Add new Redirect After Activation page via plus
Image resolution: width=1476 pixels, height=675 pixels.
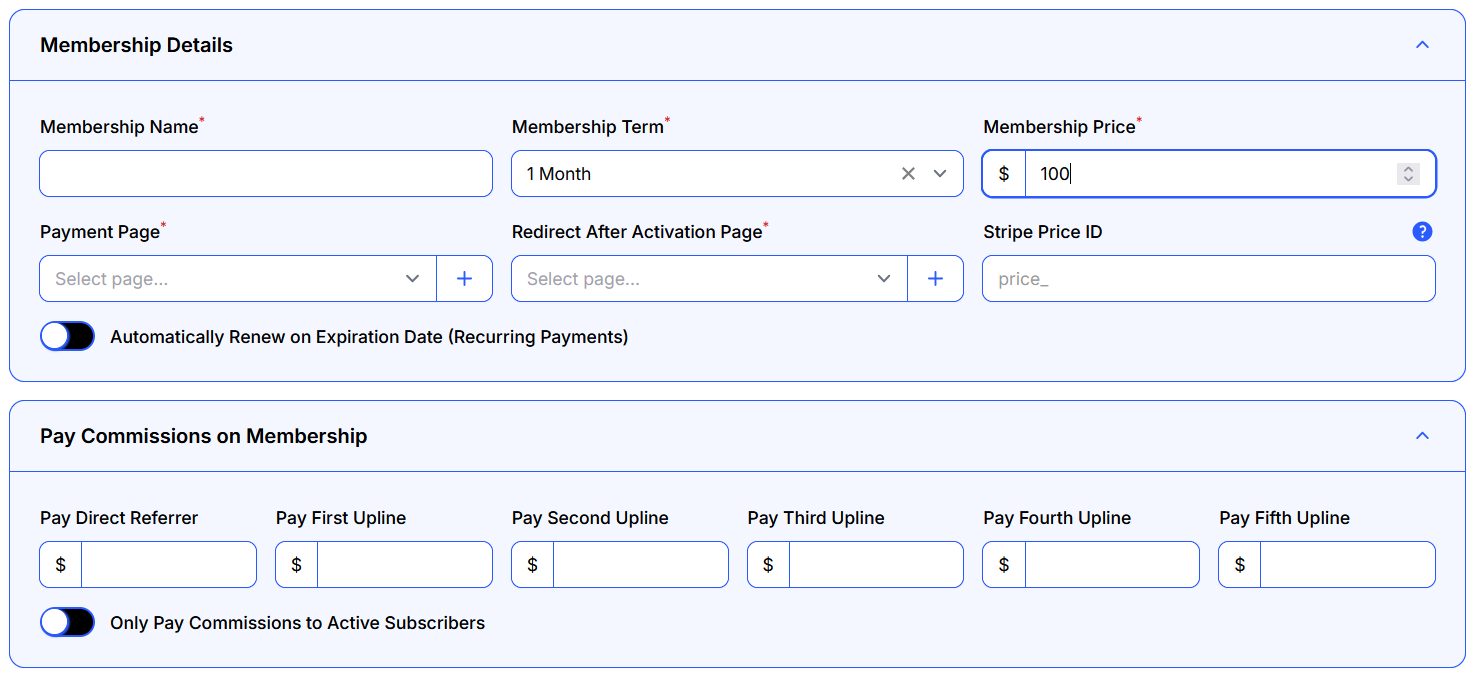pos(935,279)
